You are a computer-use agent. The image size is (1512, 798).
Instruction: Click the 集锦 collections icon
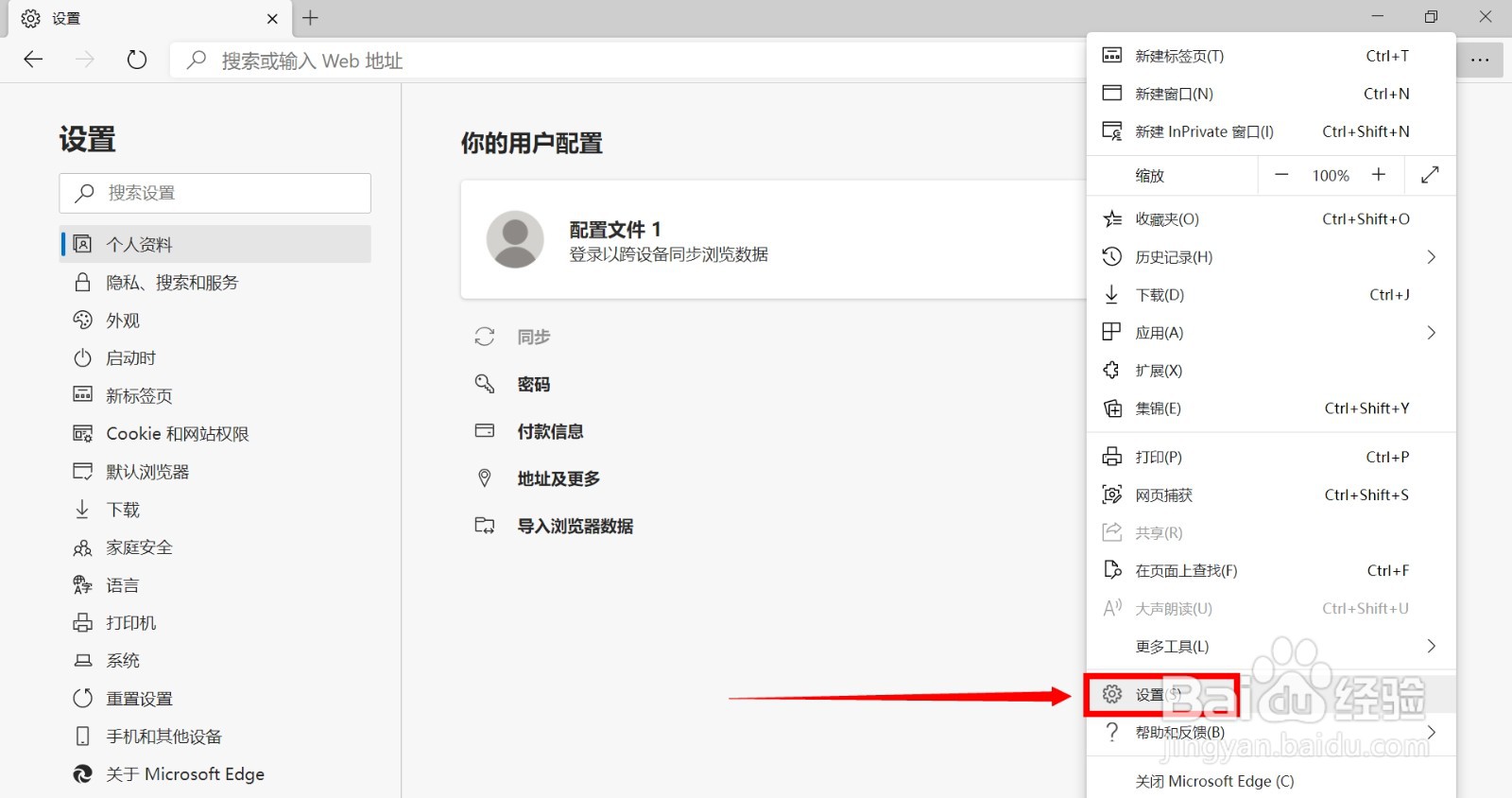coord(1112,408)
